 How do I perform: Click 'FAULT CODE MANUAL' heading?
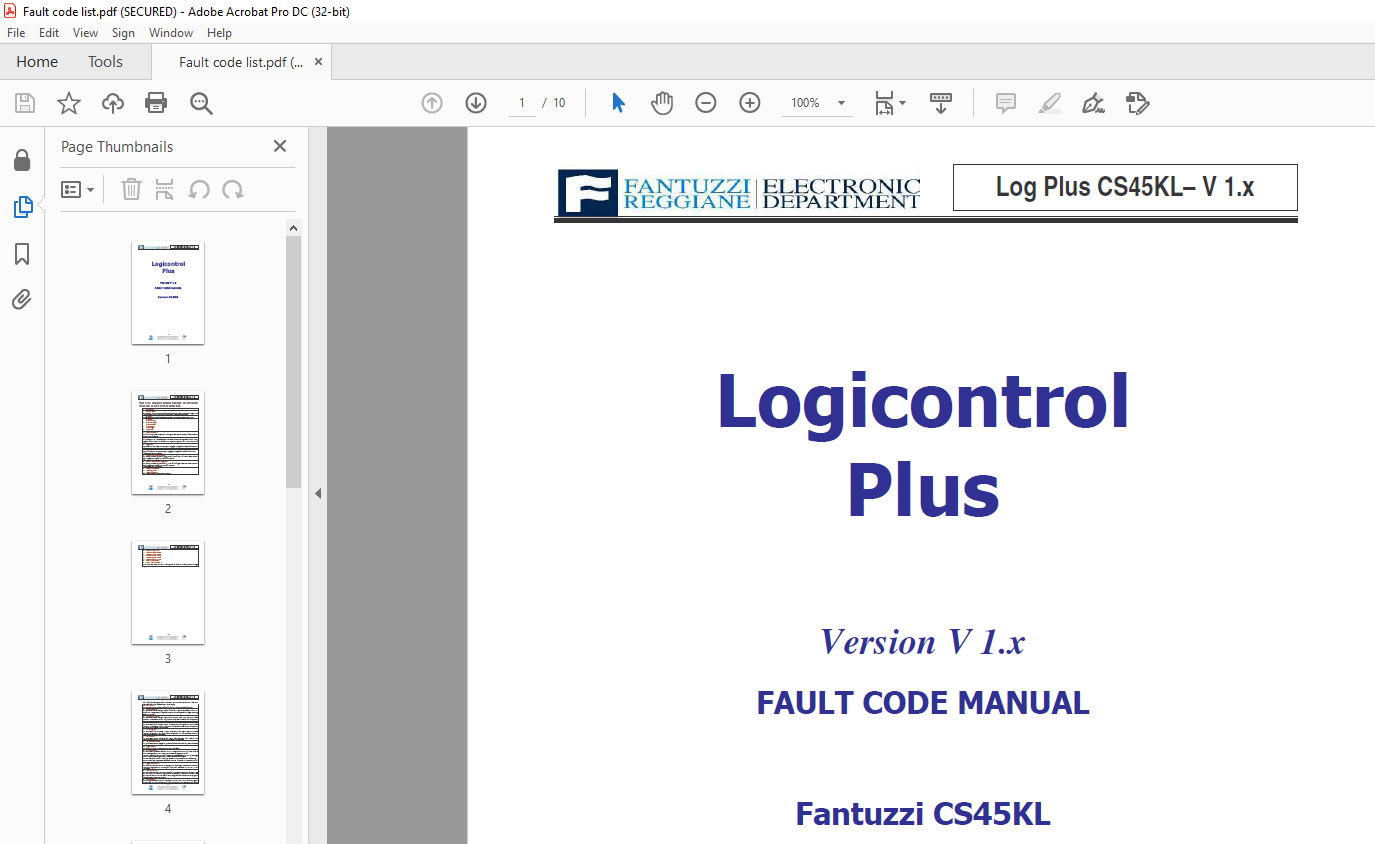point(923,703)
